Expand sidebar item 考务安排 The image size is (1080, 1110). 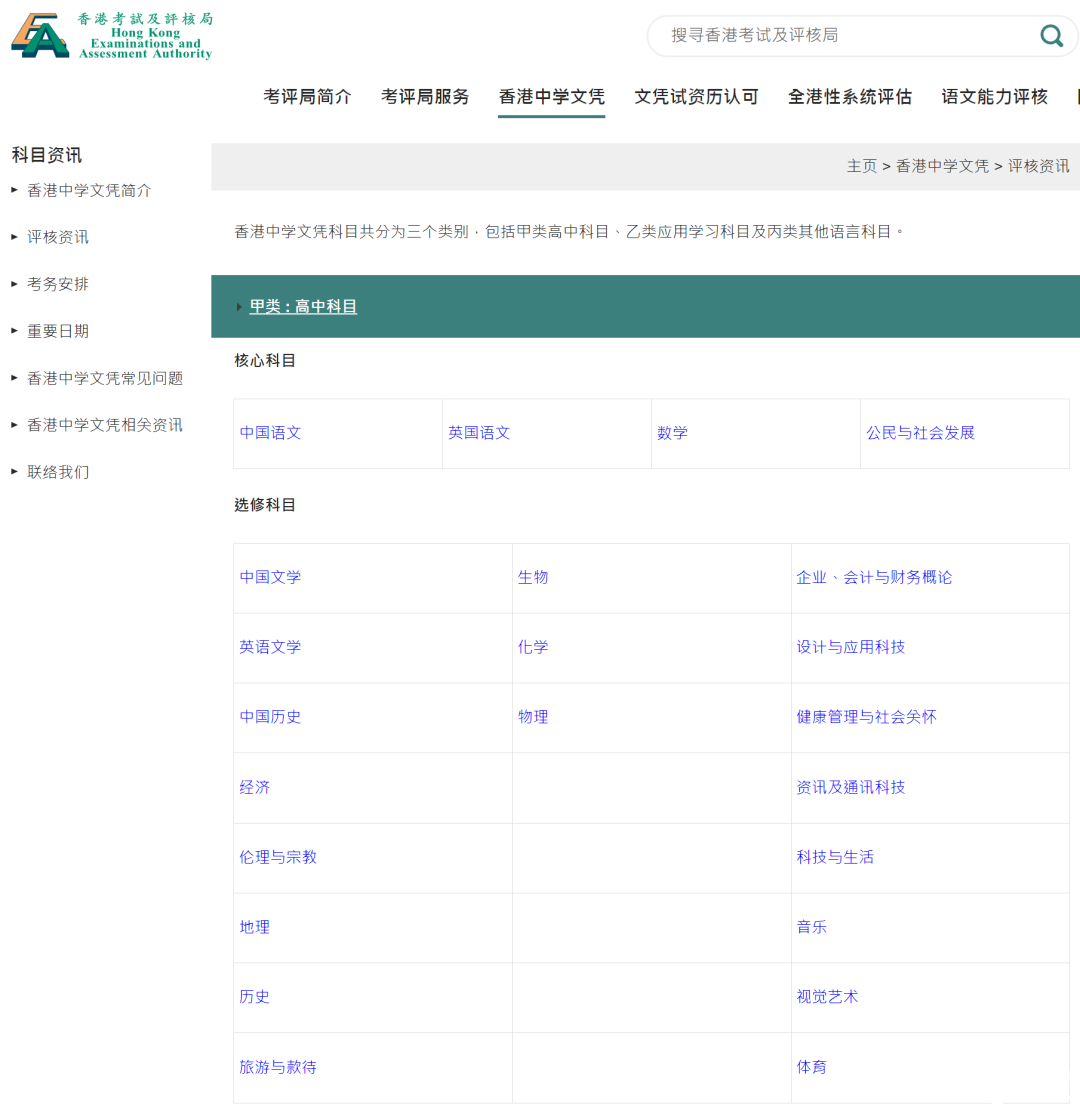point(58,284)
